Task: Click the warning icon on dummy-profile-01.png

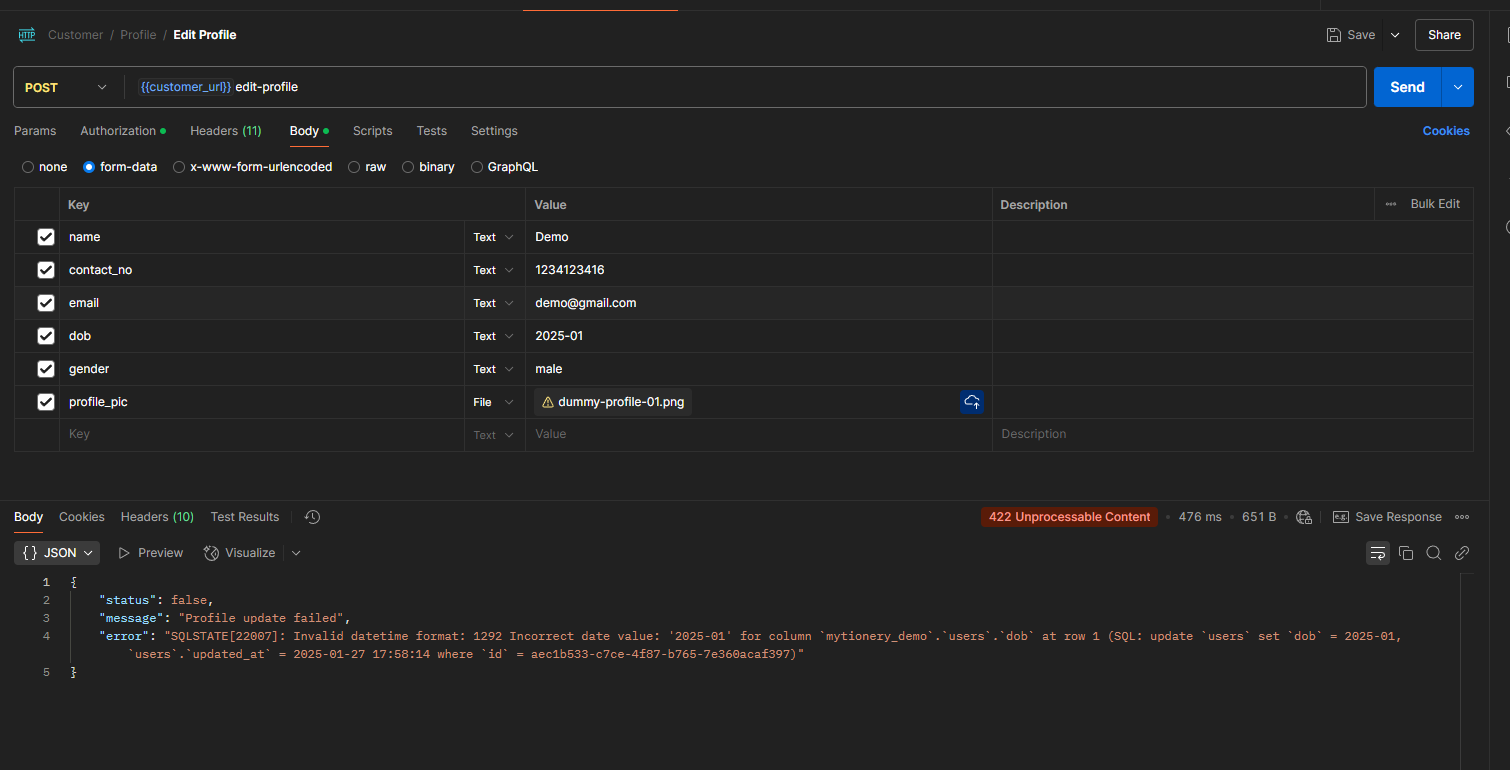Action: pos(547,402)
